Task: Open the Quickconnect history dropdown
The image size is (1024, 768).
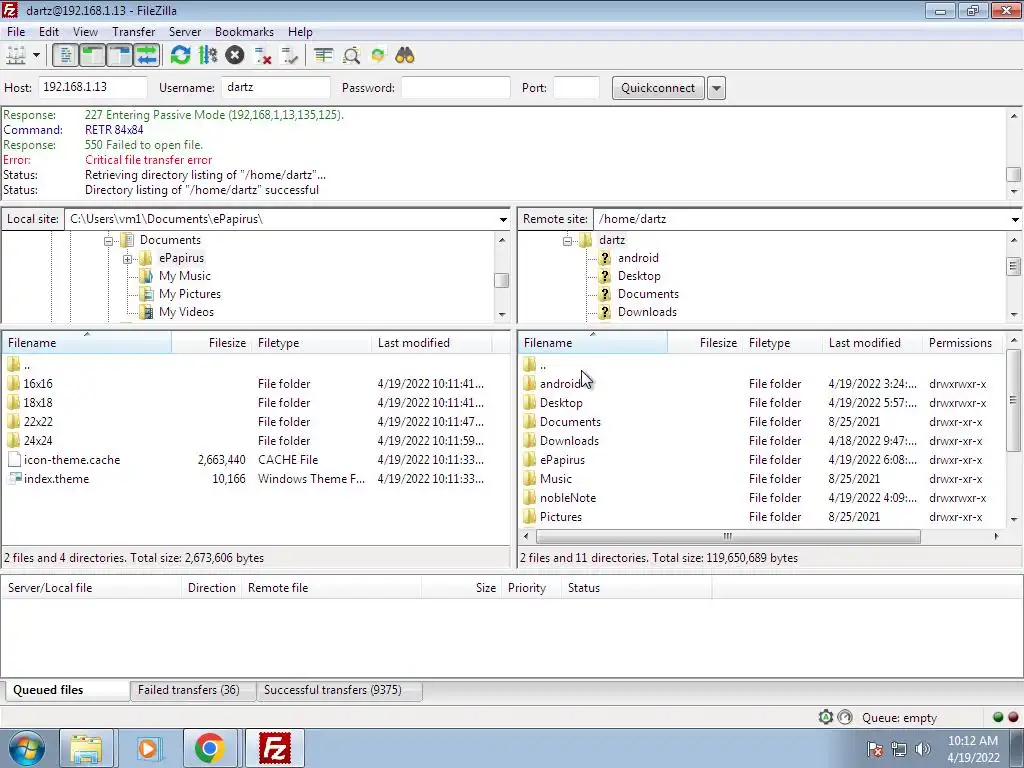Action: pos(716,88)
